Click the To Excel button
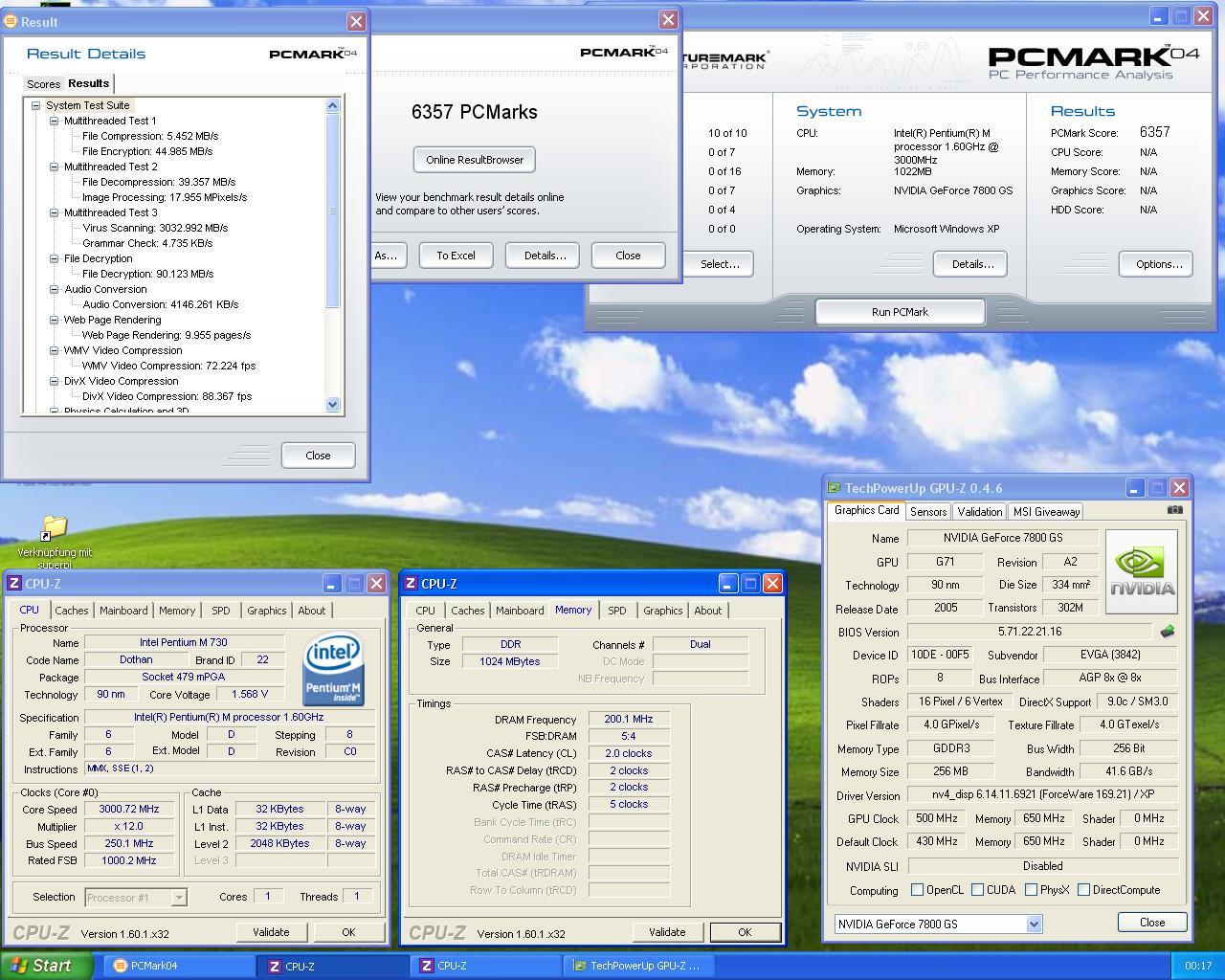1225x980 pixels. (x=456, y=256)
